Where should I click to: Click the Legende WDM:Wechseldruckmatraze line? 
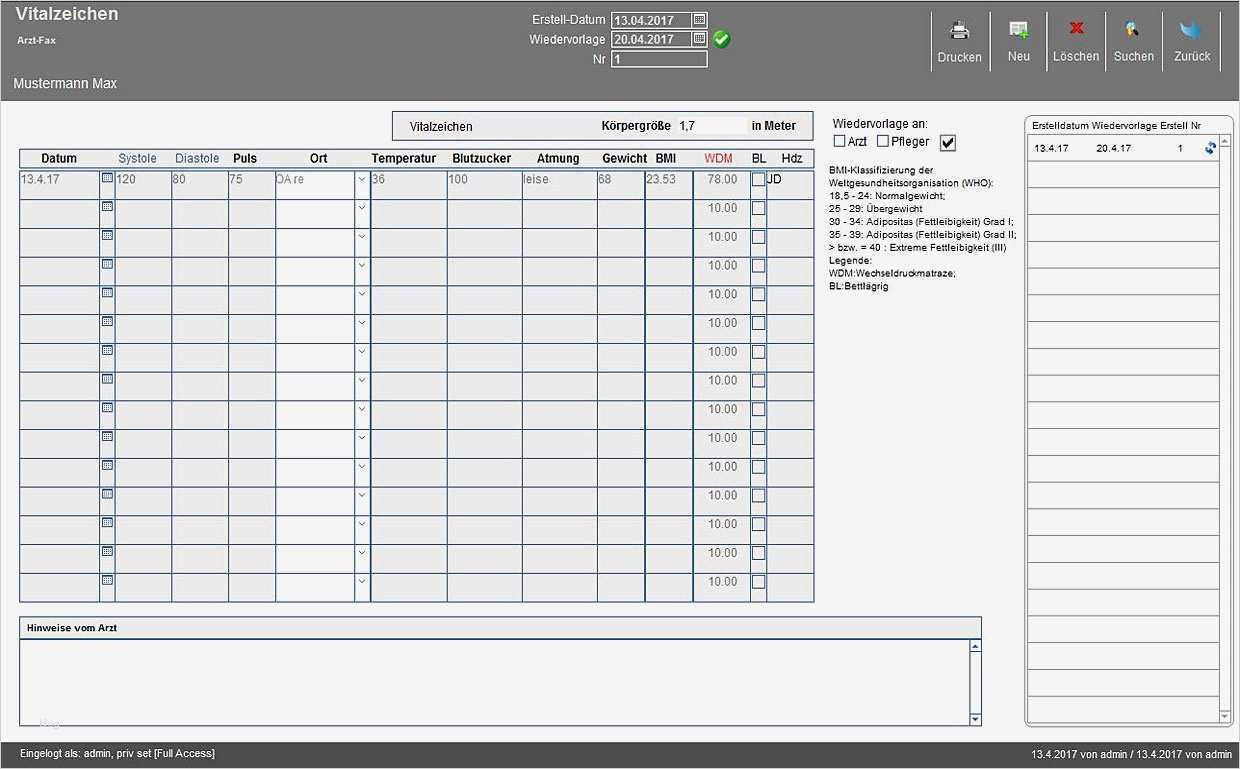[x=892, y=273]
